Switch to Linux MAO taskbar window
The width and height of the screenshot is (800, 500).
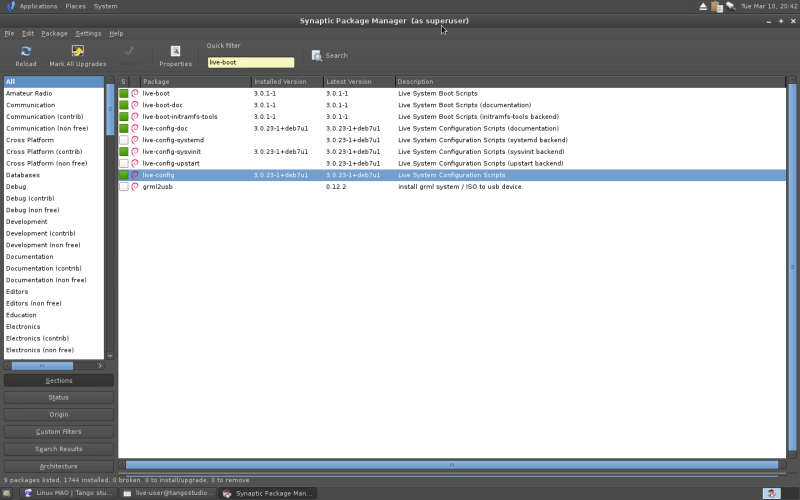pyautogui.click(x=68, y=493)
